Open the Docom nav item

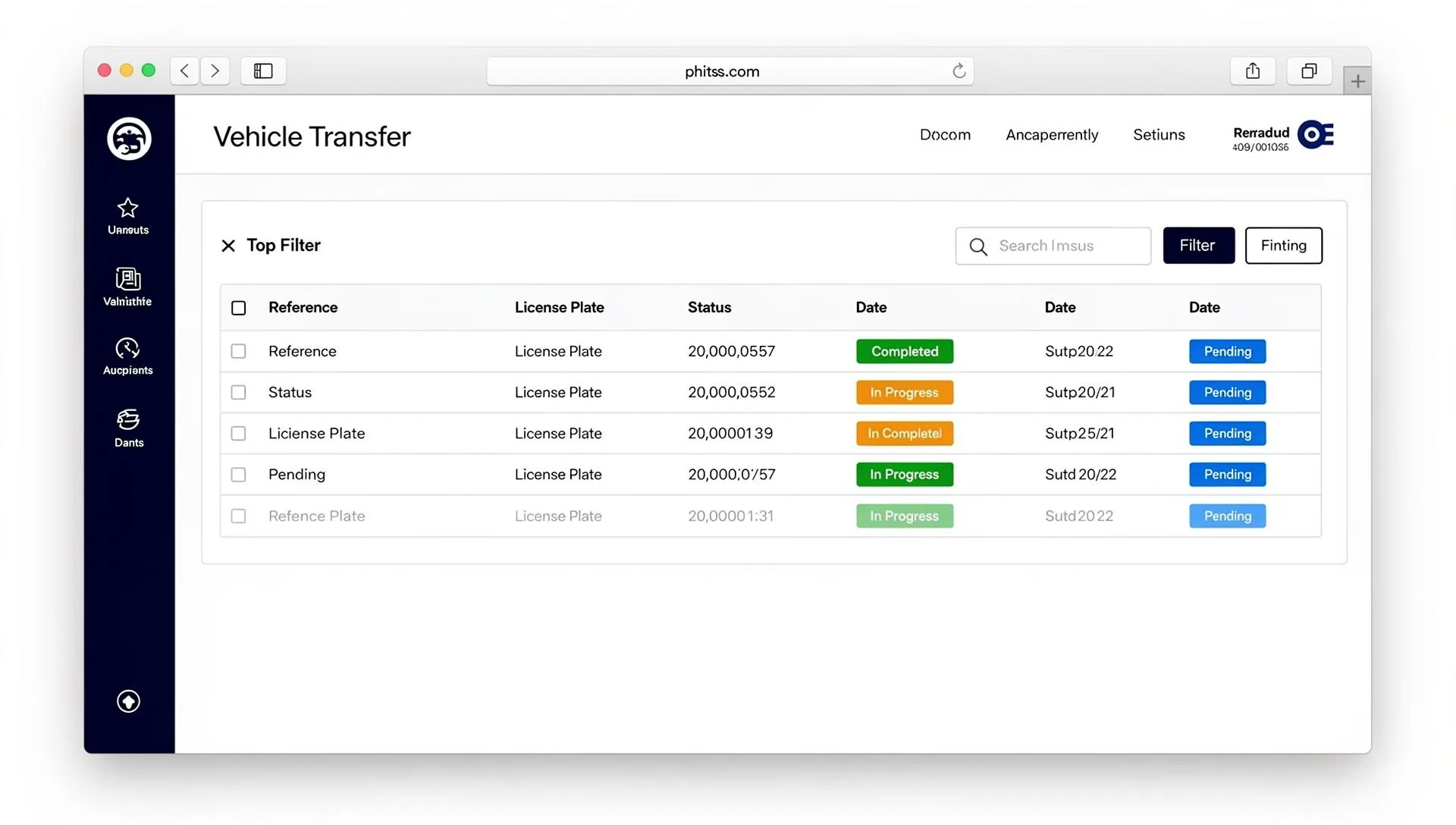[x=945, y=135]
